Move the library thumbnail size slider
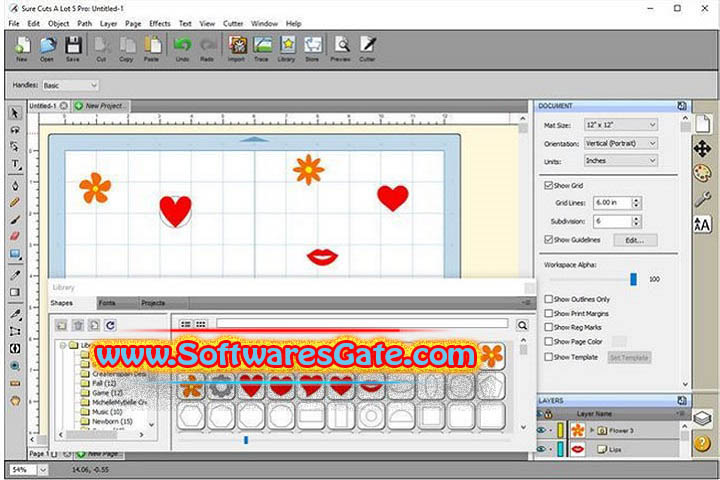This screenshot has width=720, height=480. coord(246,440)
